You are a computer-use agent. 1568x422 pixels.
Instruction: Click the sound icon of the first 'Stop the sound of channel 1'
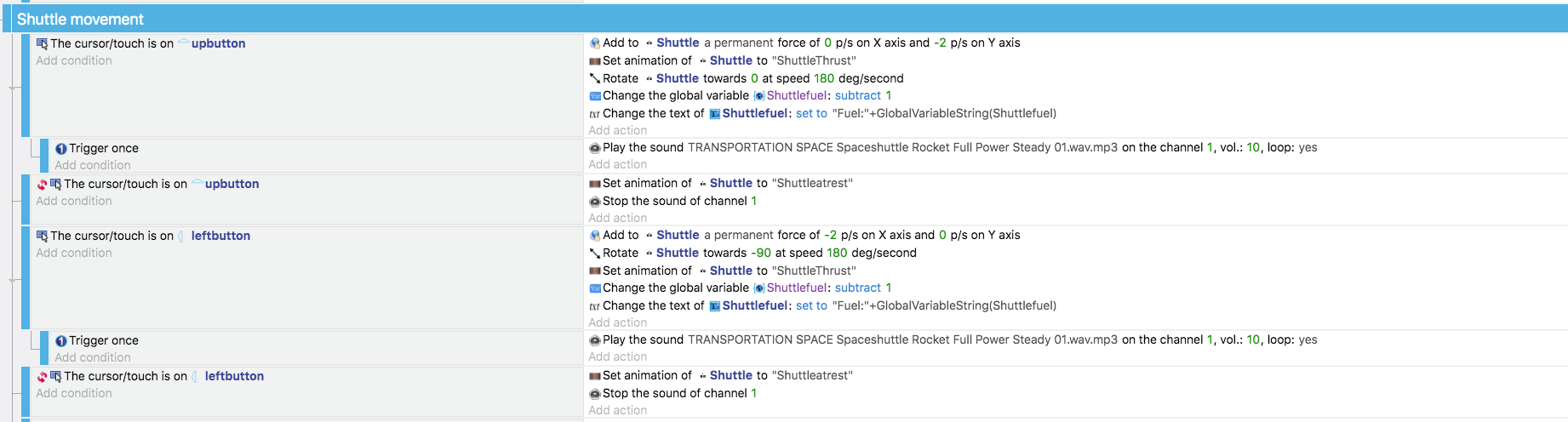point(595,202)
